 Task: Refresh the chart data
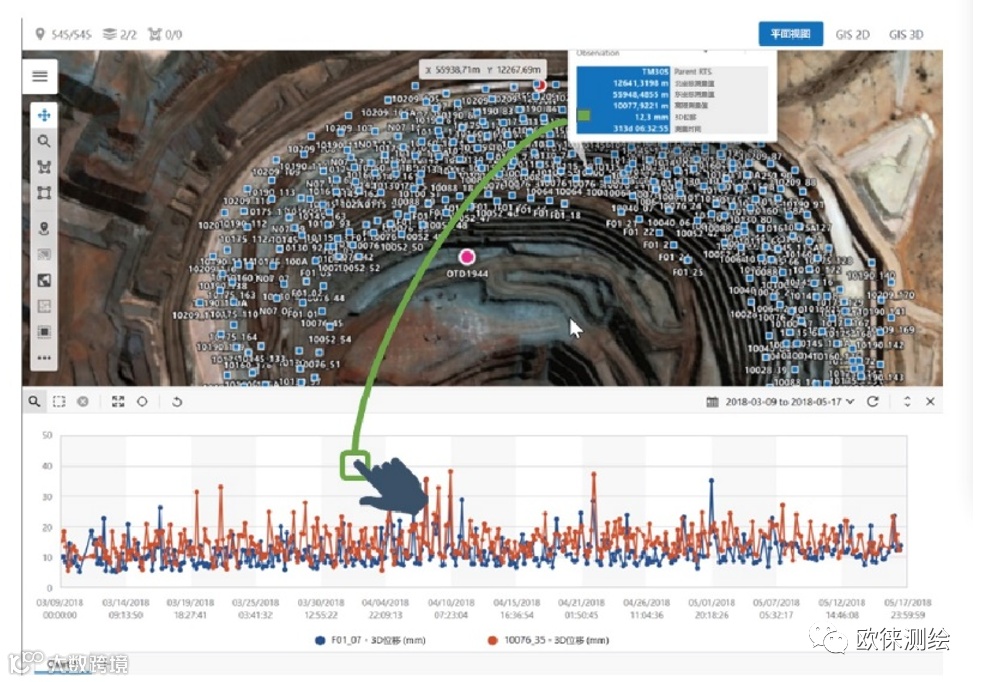point(872,401)
